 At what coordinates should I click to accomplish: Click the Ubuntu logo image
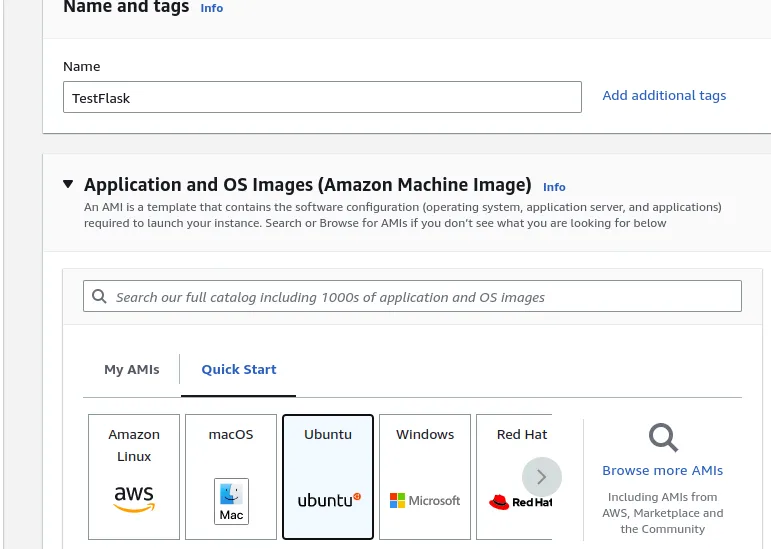(x=328, y=500)
